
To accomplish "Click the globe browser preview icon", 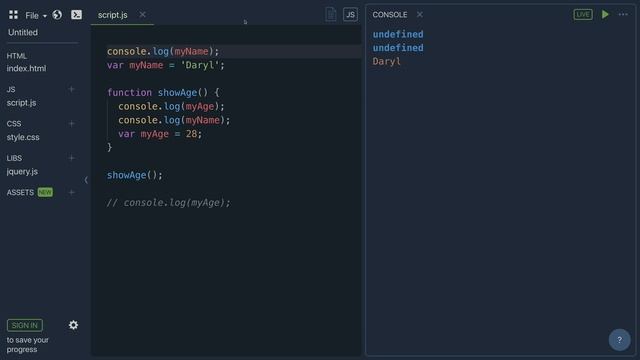I will 57,15.
